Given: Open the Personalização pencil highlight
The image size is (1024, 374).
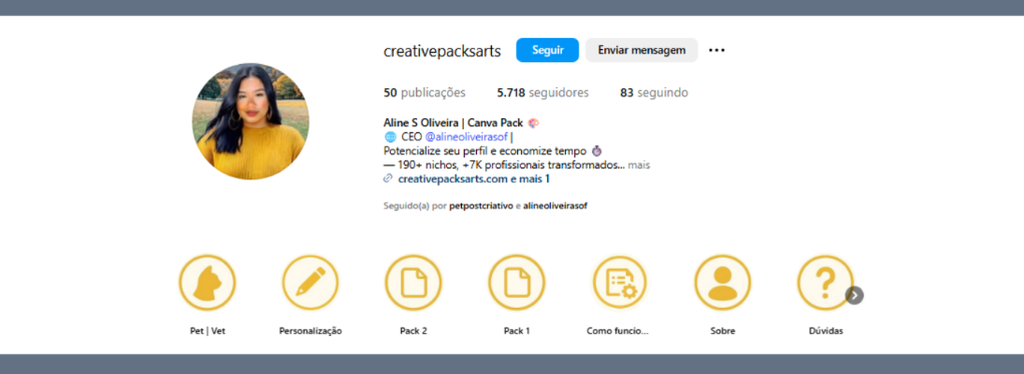Looking at the screenshot, I should pyautogui.click(x=310, y=283).
